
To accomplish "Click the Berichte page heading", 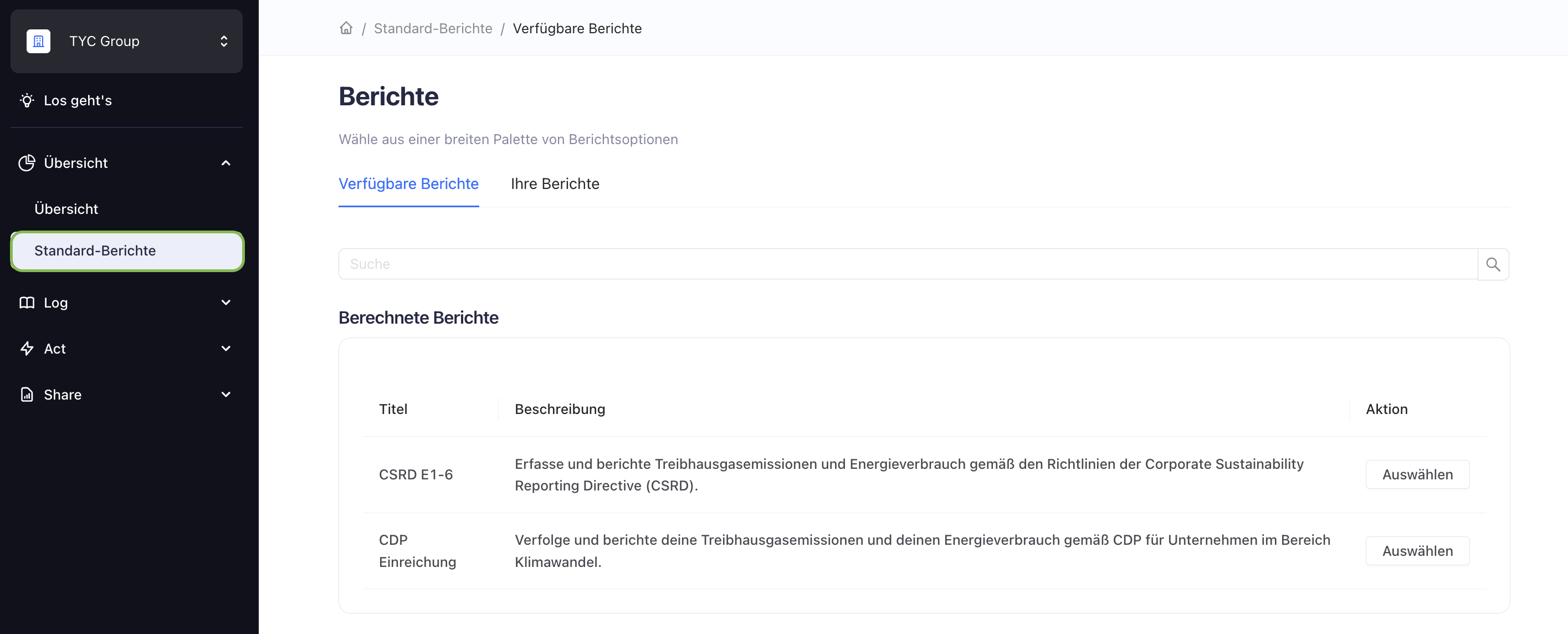I will coord(388,96).
